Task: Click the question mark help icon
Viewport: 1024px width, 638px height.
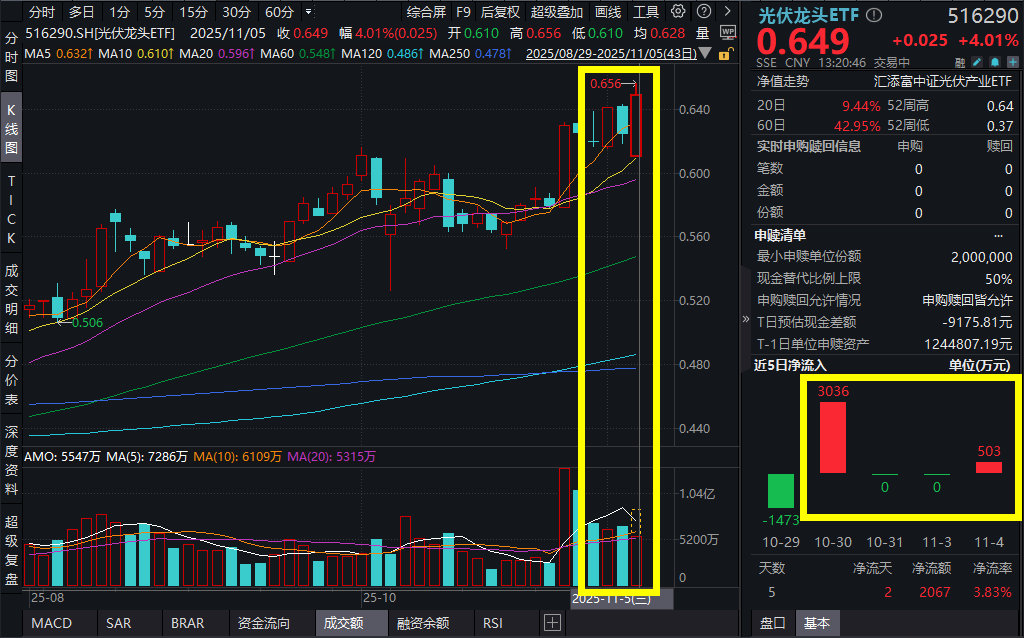Action: [x=703, y=11]
